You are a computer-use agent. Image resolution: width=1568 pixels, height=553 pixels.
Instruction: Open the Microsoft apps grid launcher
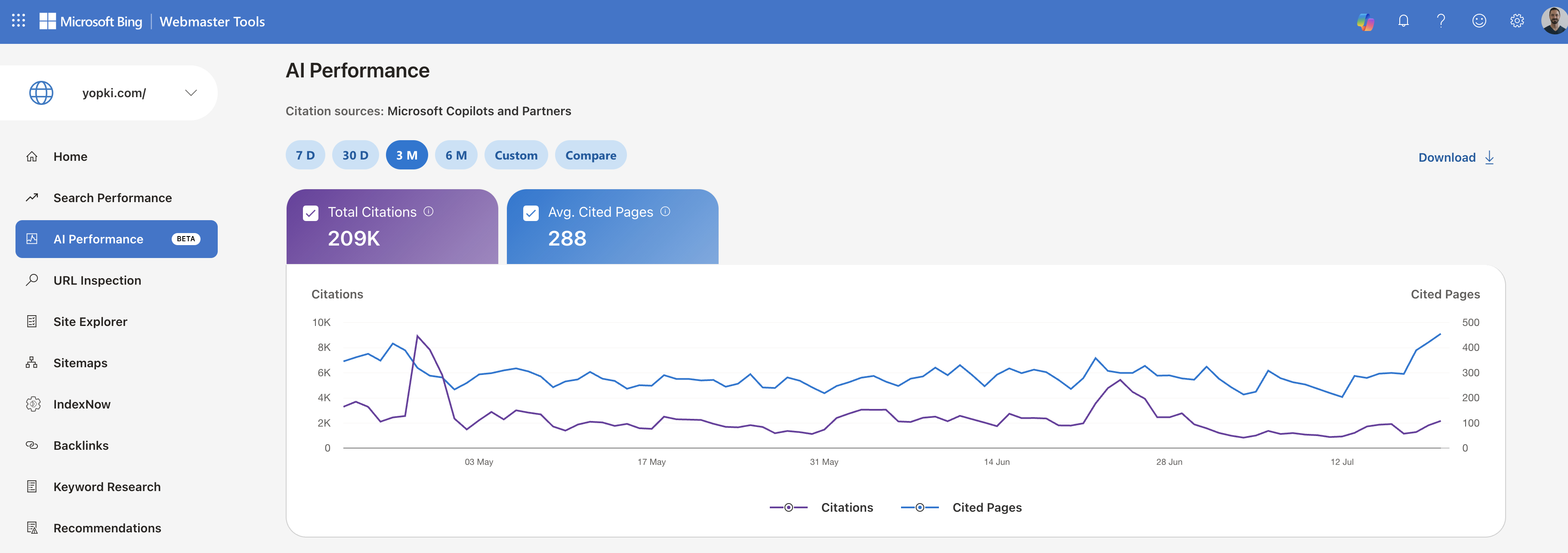[19, 22]
